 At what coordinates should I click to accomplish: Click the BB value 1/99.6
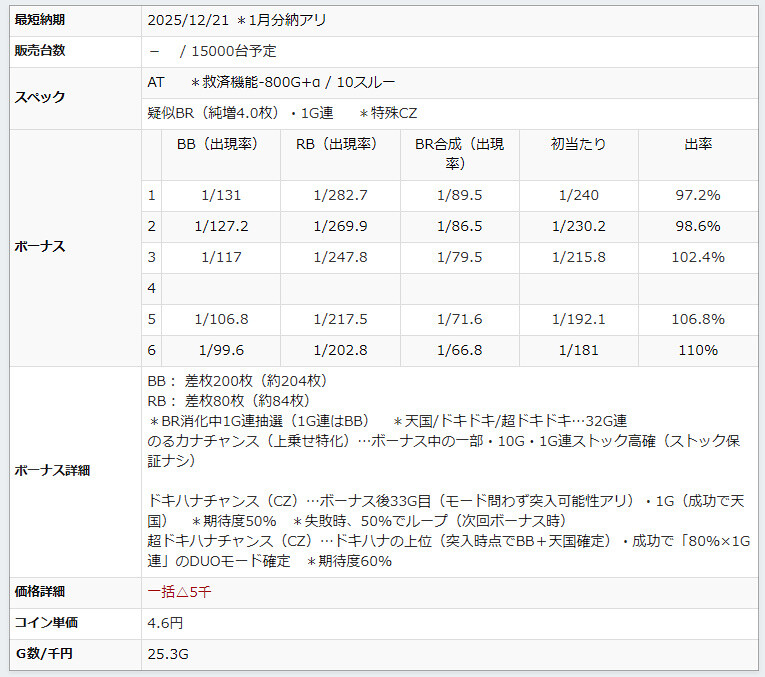(x=221, y=350)
